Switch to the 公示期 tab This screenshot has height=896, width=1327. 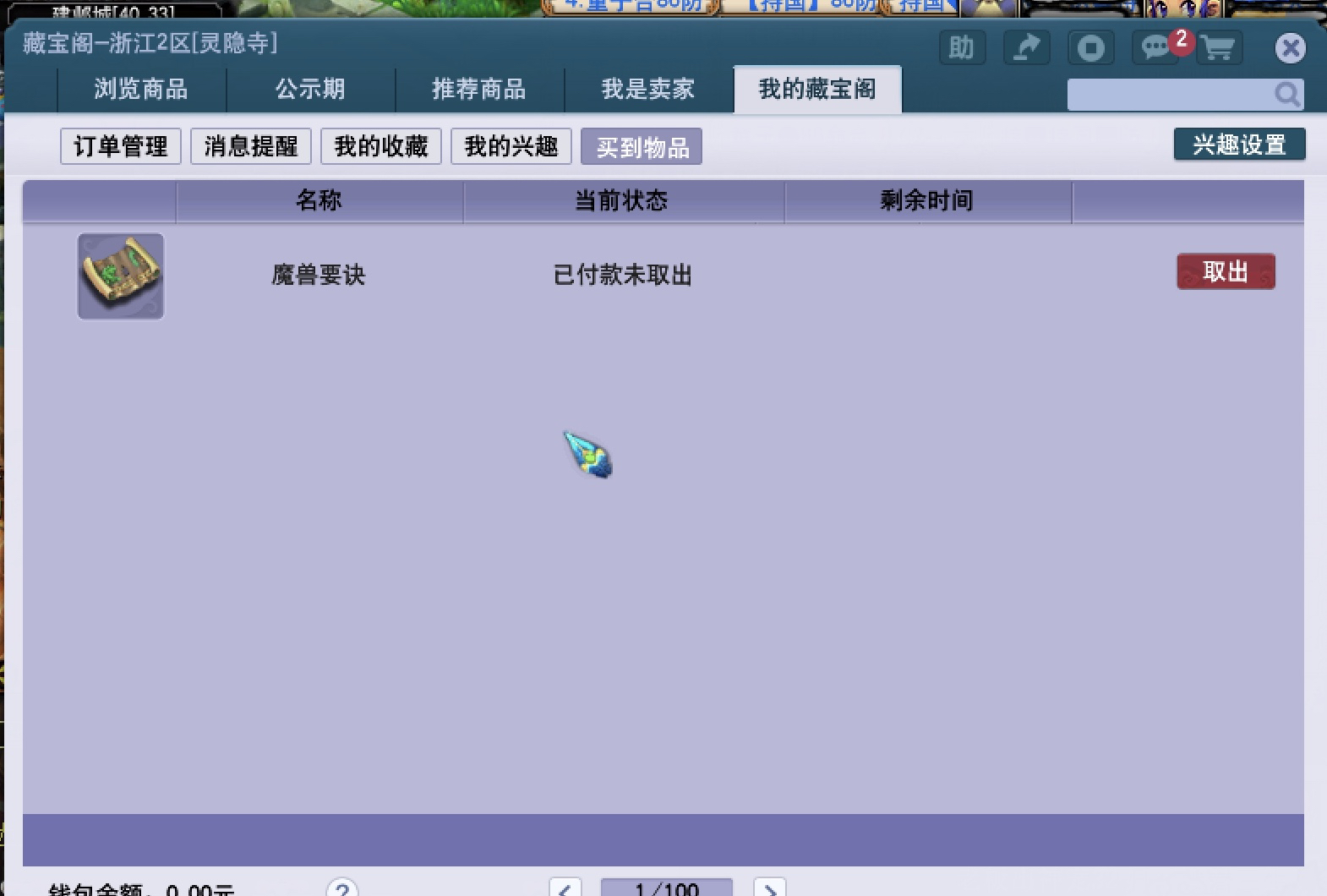310,90
